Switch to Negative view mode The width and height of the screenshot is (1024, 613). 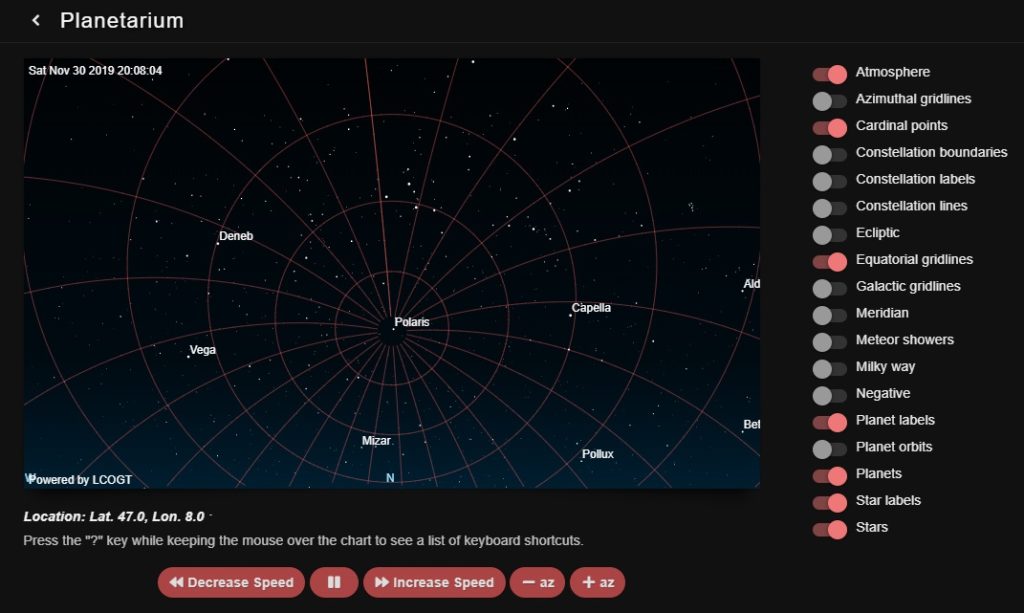pos(828,393)
